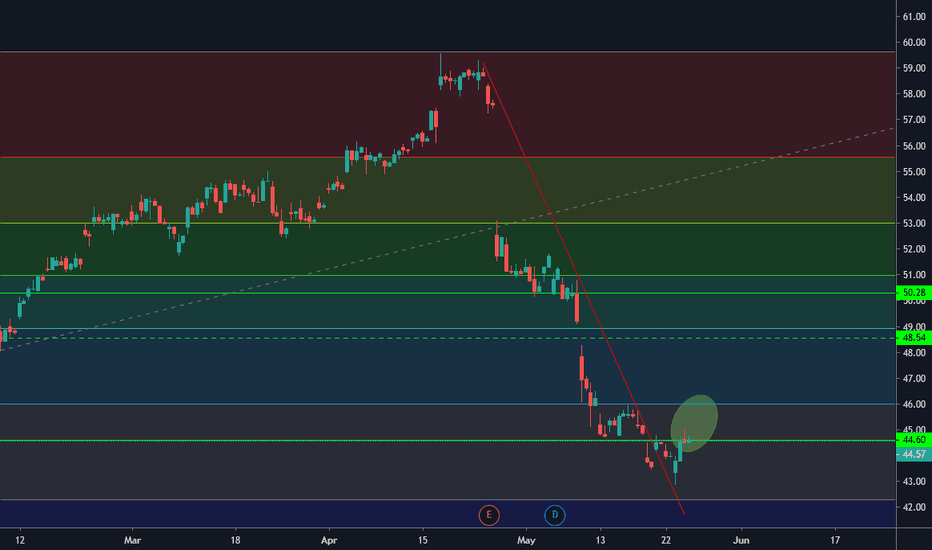Image resolution: width=932 pixels, height=550 pixels.
Task: Select the 58.00 price axis value
Action: tap(914, 94)
